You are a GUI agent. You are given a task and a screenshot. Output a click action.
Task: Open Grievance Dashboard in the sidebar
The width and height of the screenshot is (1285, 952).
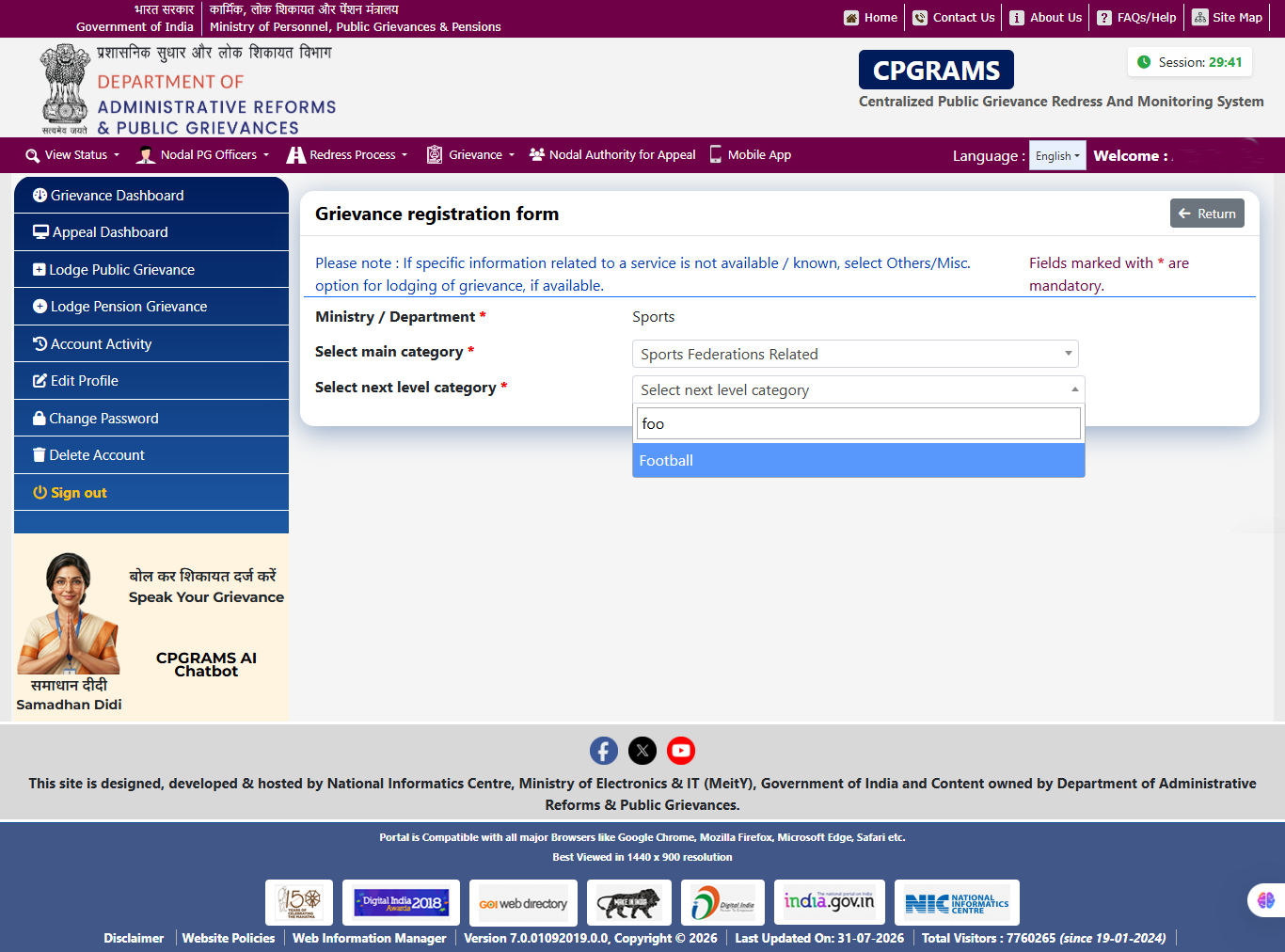(151, 196)
